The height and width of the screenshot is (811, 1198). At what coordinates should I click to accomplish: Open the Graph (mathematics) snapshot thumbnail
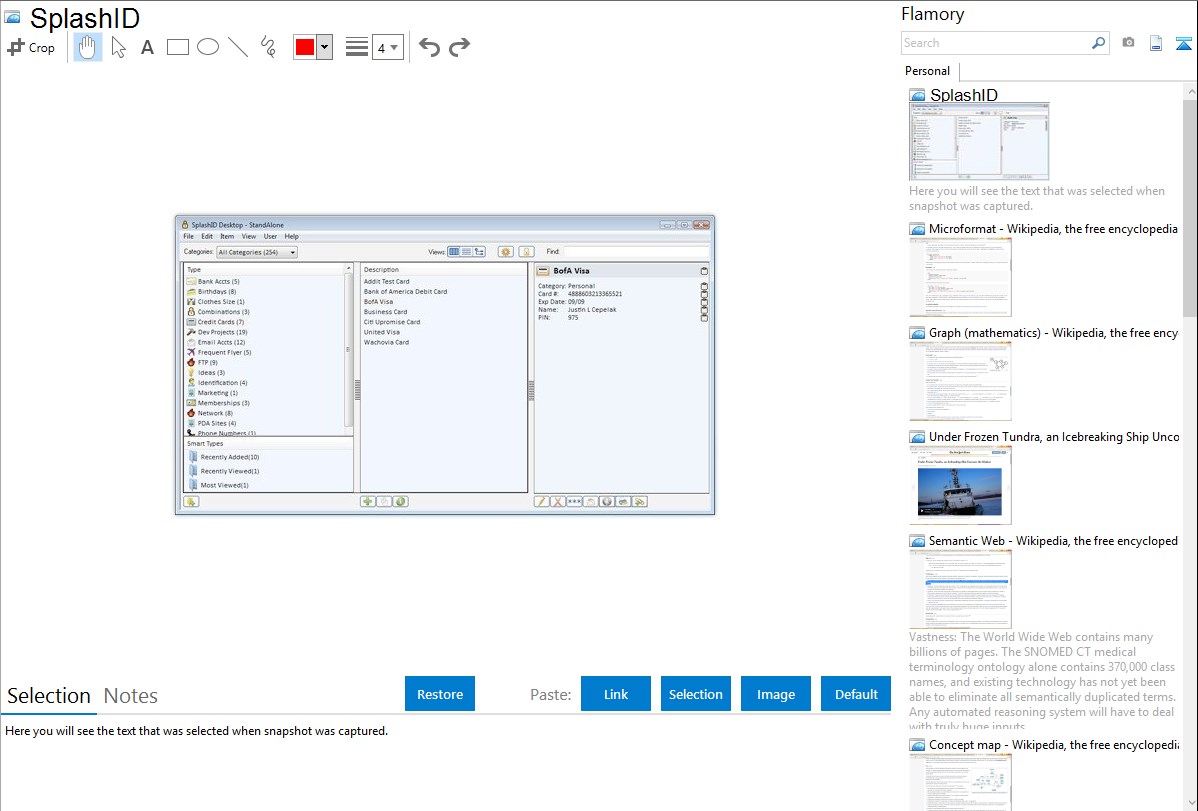point(960,381)
